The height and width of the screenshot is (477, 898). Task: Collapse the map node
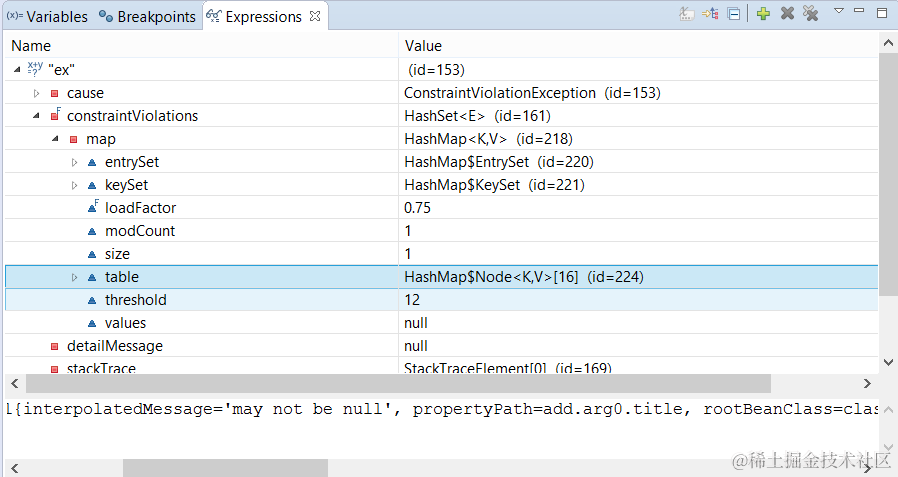(x=55, y=139)
